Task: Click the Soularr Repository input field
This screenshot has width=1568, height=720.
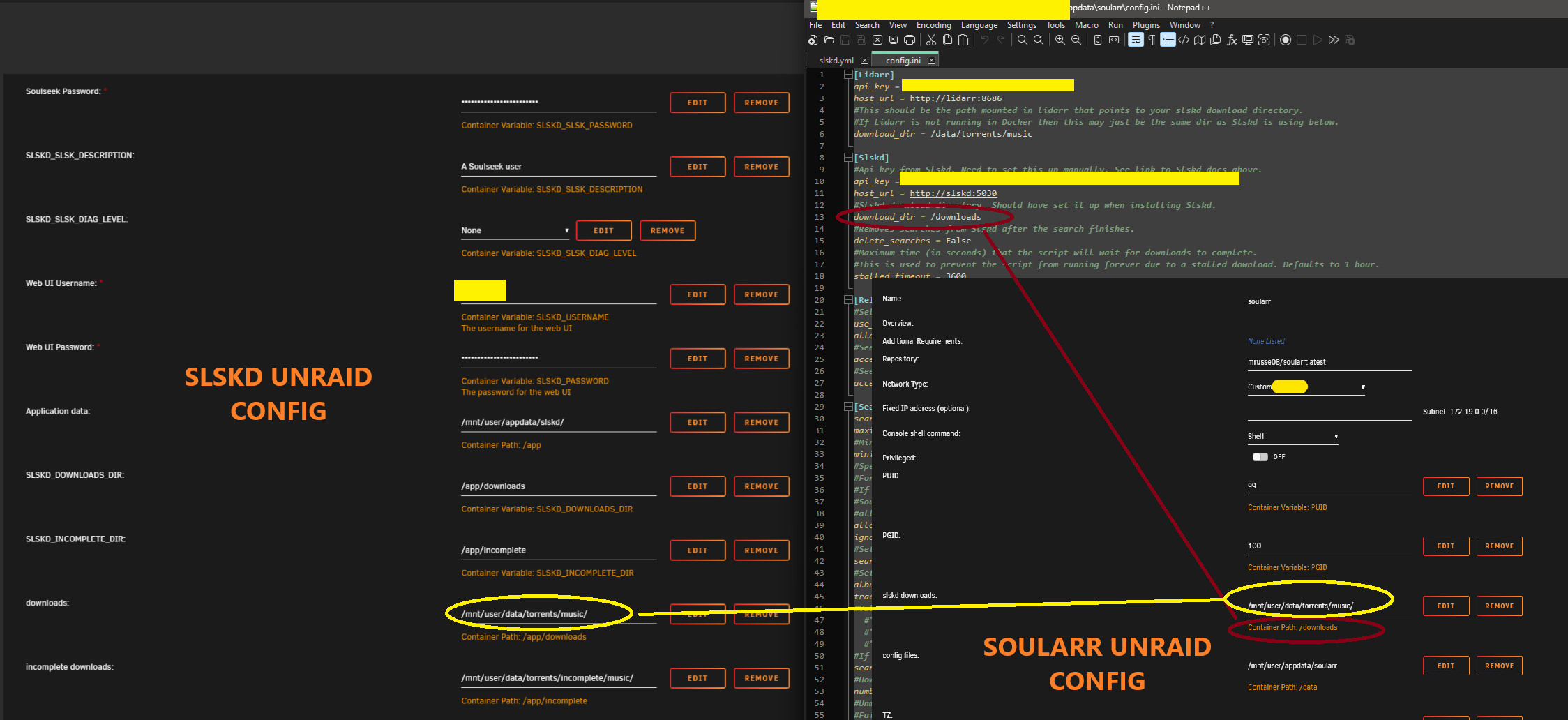Action: [x=1329, y=362]
